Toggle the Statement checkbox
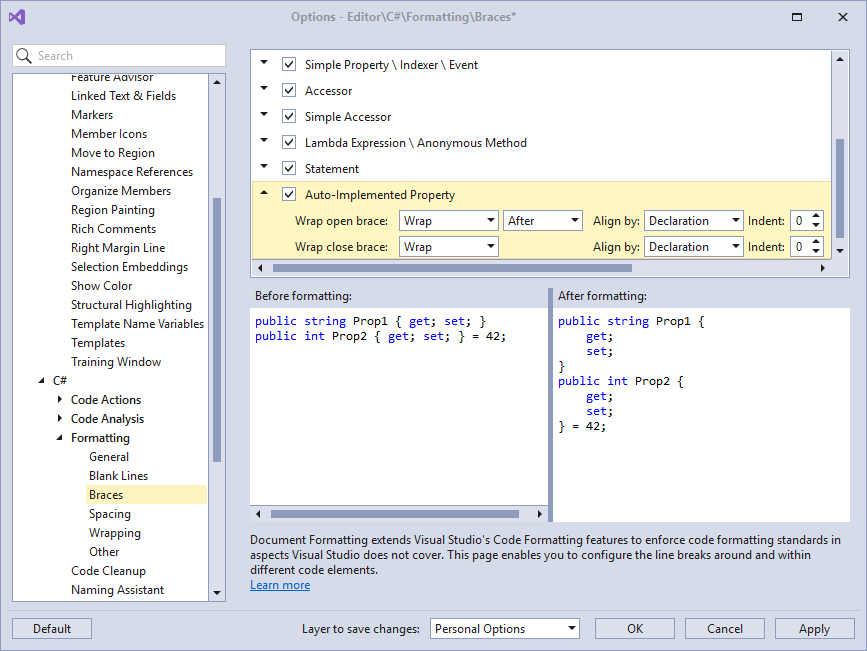Screen dimensions: 867x651 pyautogui.click(x=289, y=168)
